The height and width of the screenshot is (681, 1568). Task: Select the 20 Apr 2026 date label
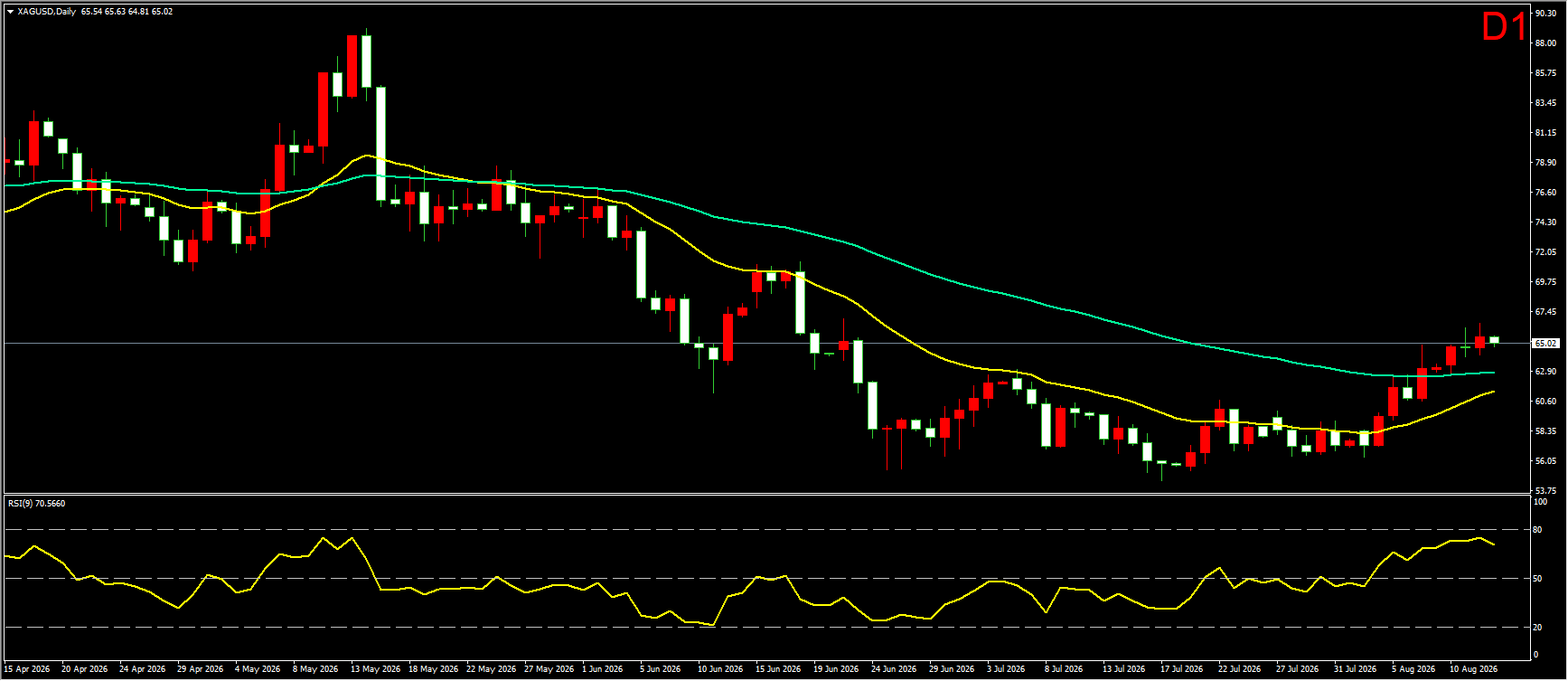pyautogui.click(x=85, y=670)
